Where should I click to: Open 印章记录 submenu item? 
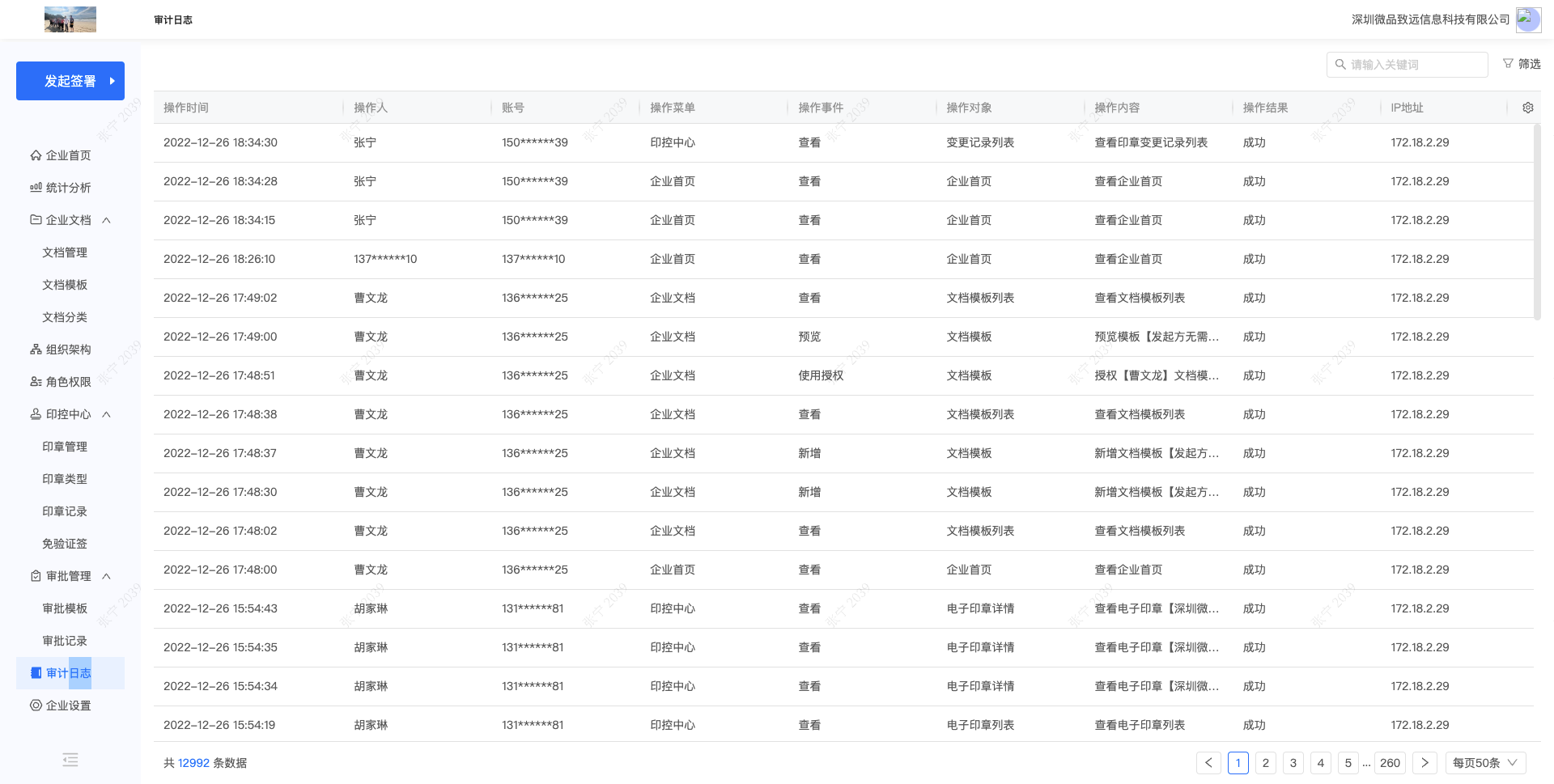click(65, 511)
